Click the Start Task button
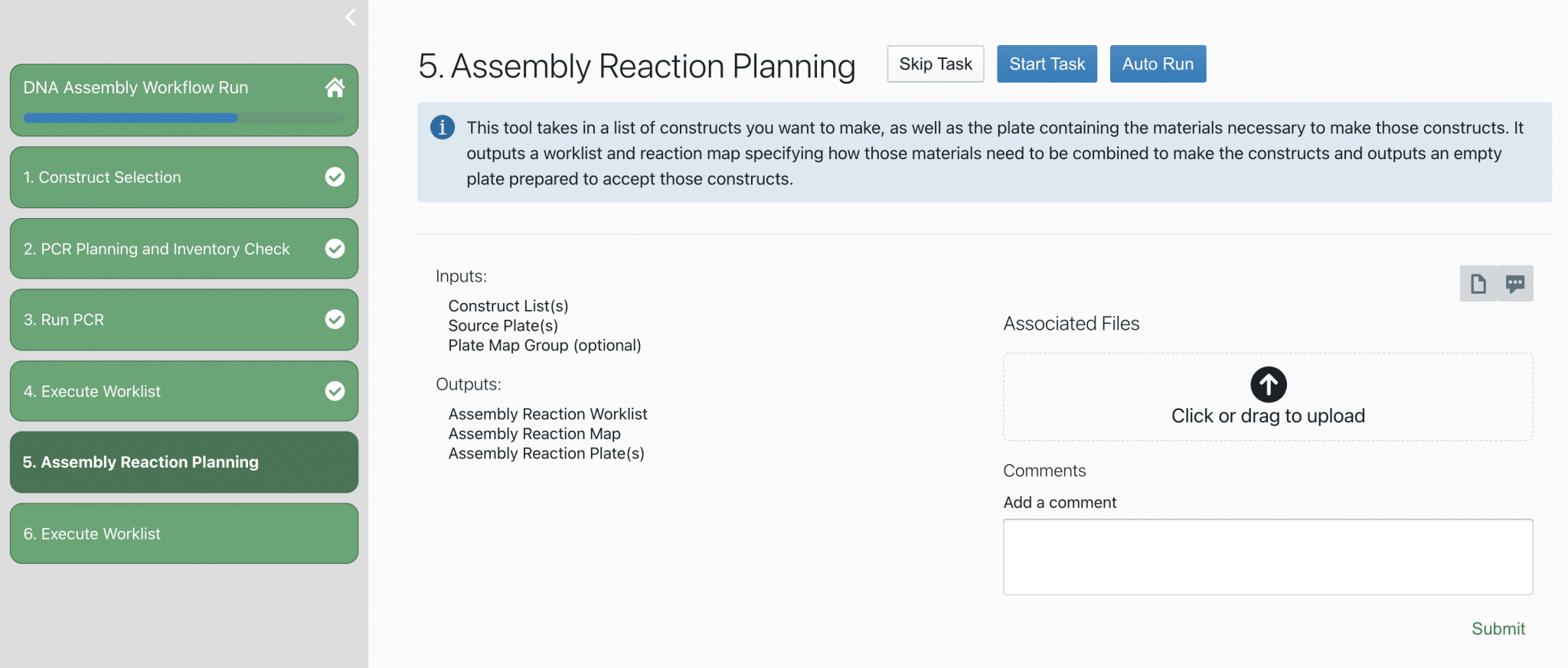 [x=1047, y=64]
